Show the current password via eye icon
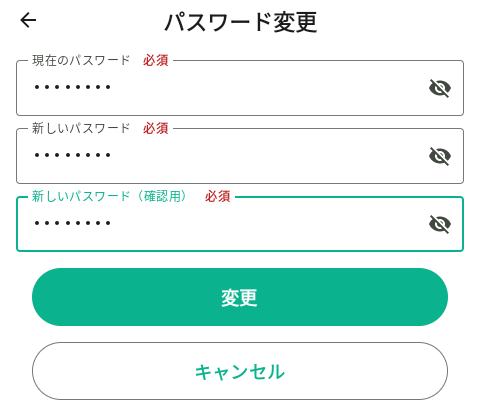 tap(440, 88)
